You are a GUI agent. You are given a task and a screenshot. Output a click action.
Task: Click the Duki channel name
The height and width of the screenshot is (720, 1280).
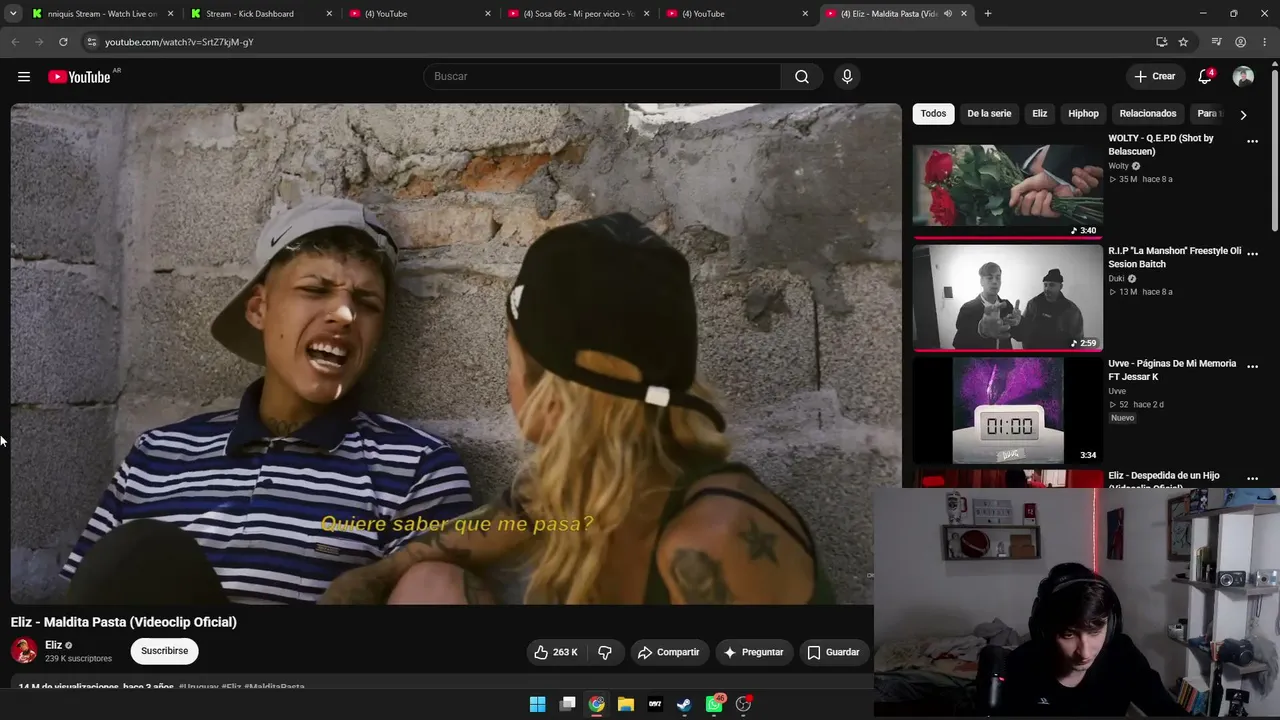click(1116, 279)
